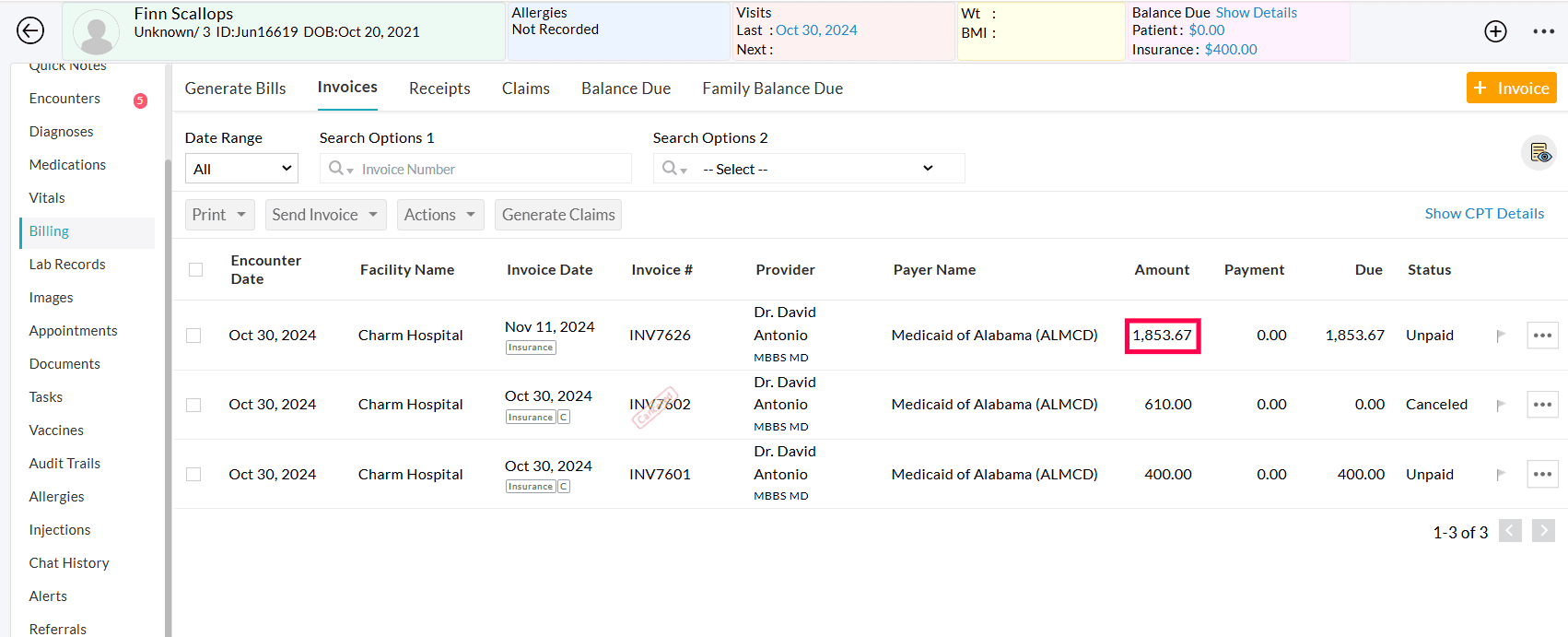Switch to the Claims tab

[x=525, y=88]
